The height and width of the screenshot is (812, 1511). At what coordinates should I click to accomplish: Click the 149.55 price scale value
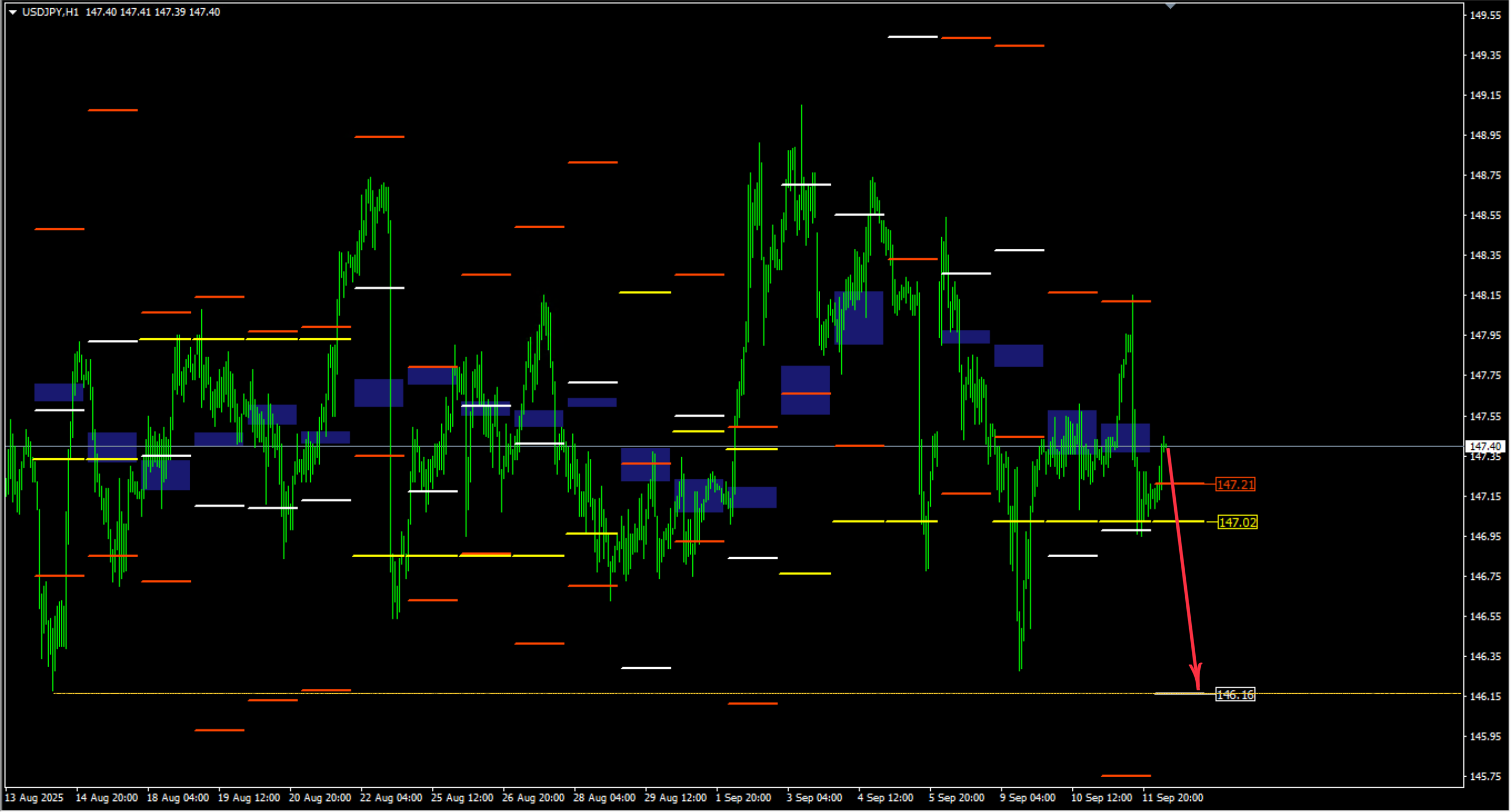point(1484,15)
